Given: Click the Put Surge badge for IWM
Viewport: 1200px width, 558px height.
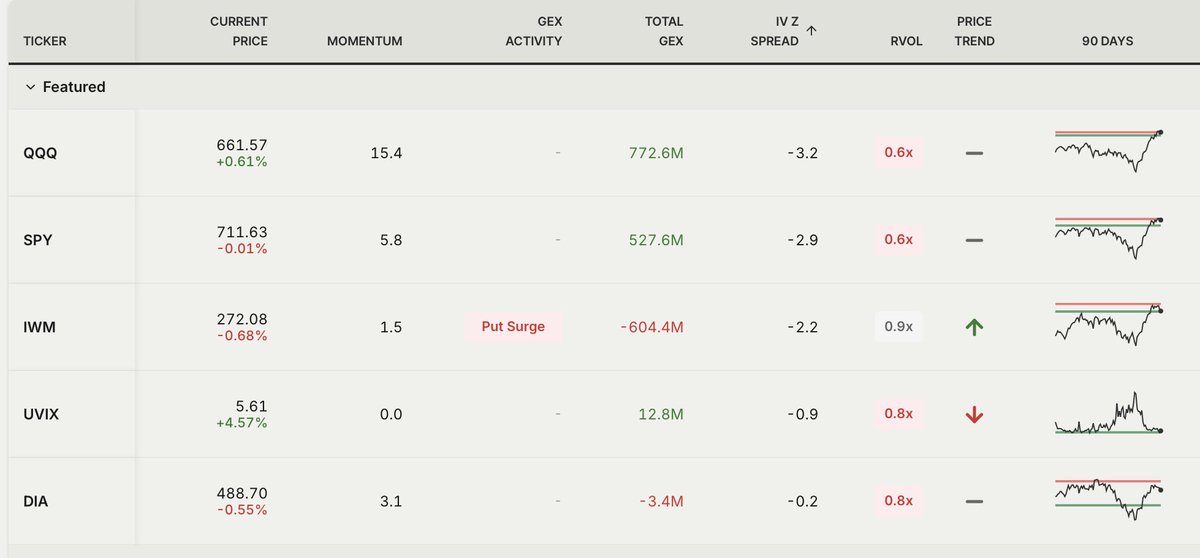Looking at the screenshot, I should pyautogui.click(x=513, y=327).
